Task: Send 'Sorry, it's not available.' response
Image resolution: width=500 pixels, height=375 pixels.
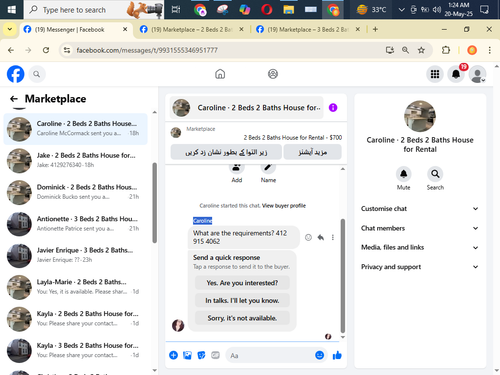Action: (242, 318)
